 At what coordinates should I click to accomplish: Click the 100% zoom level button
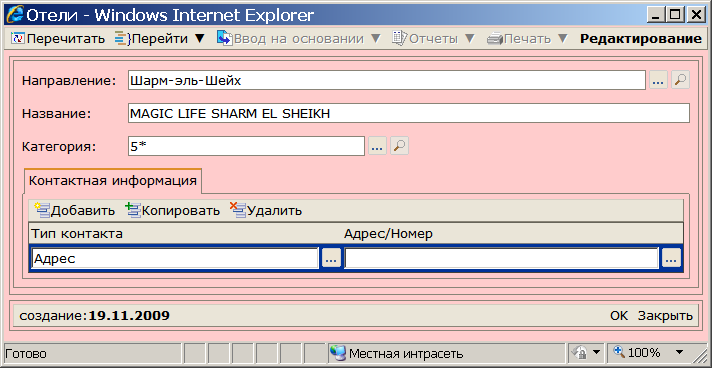(636, 353)
